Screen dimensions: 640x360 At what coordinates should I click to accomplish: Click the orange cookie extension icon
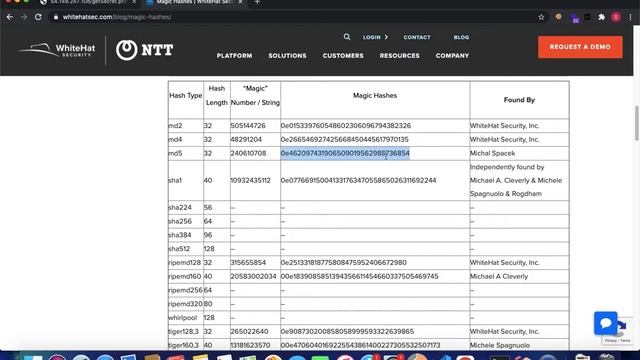point(558,17)
